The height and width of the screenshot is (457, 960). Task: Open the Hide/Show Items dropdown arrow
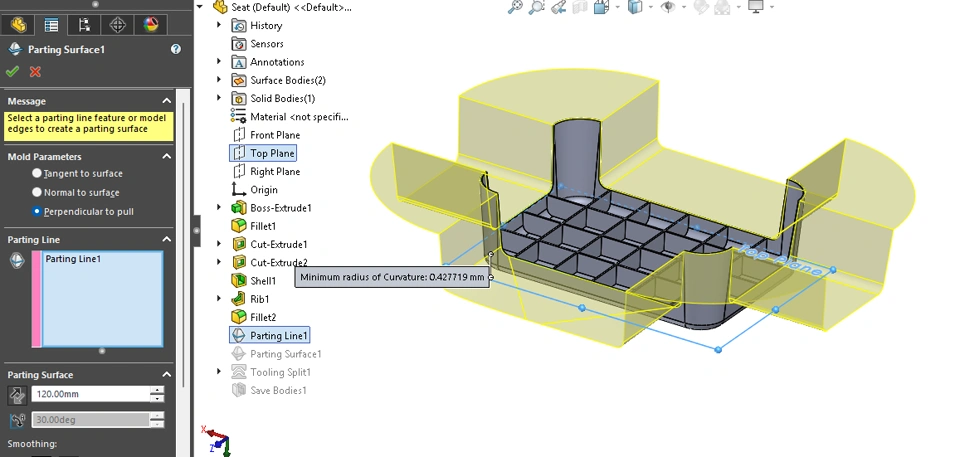tap(684, 7)
